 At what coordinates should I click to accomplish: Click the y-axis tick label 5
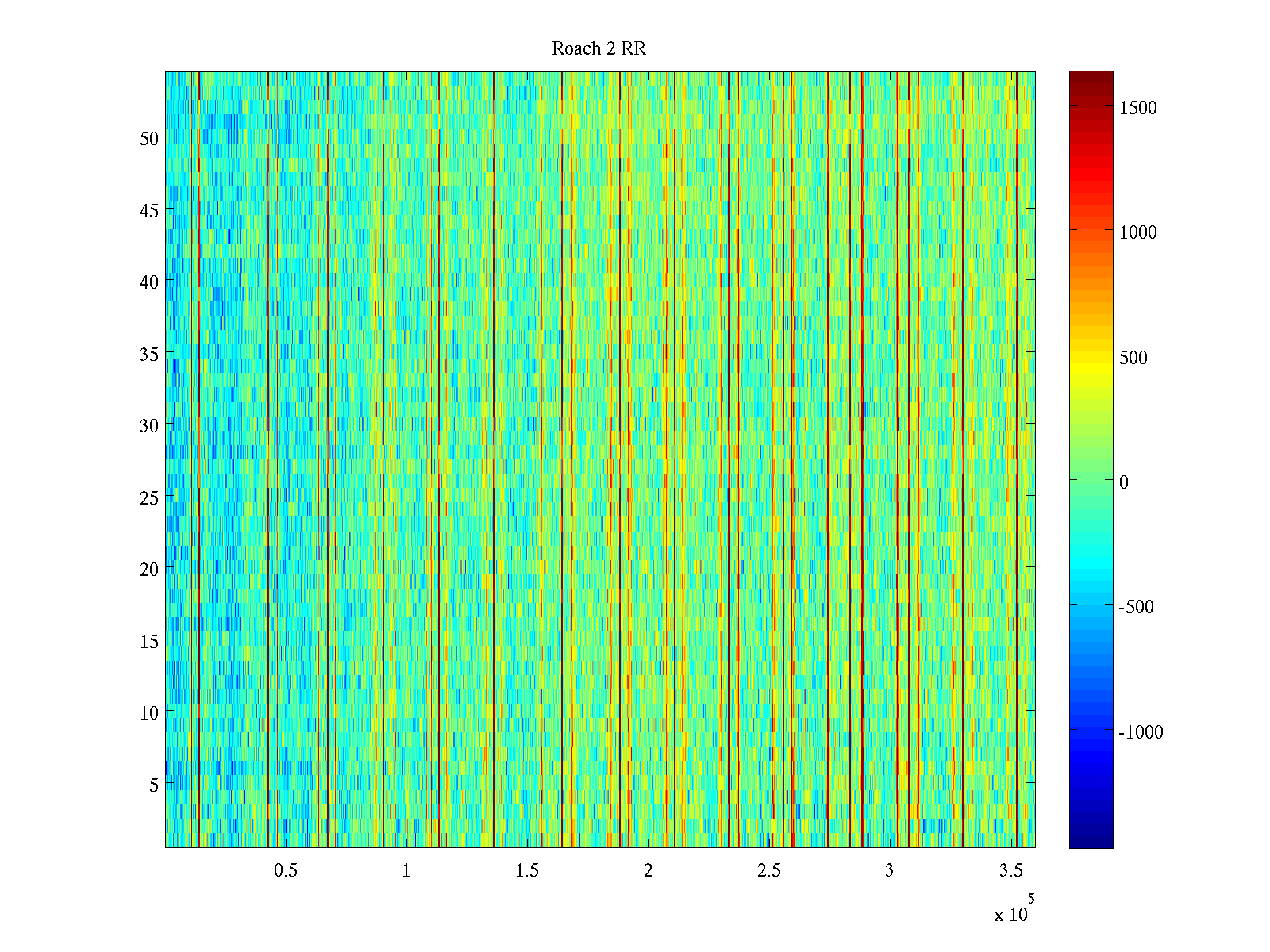coord(154,785)
